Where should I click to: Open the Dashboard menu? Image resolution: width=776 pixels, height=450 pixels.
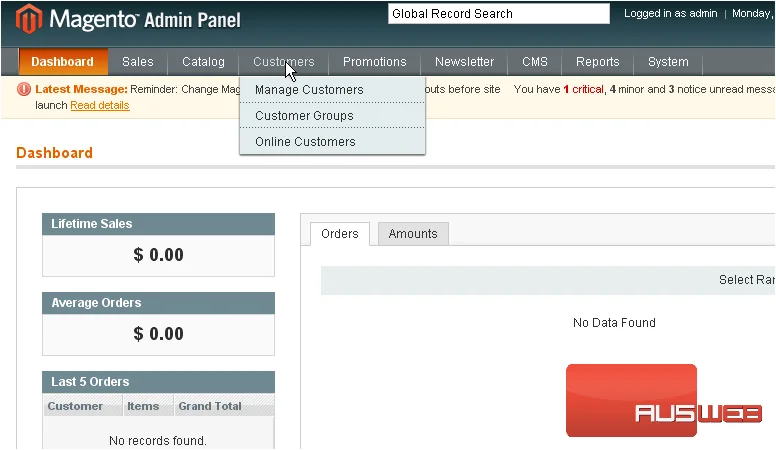pyautogui.click(x=63, y=62)
